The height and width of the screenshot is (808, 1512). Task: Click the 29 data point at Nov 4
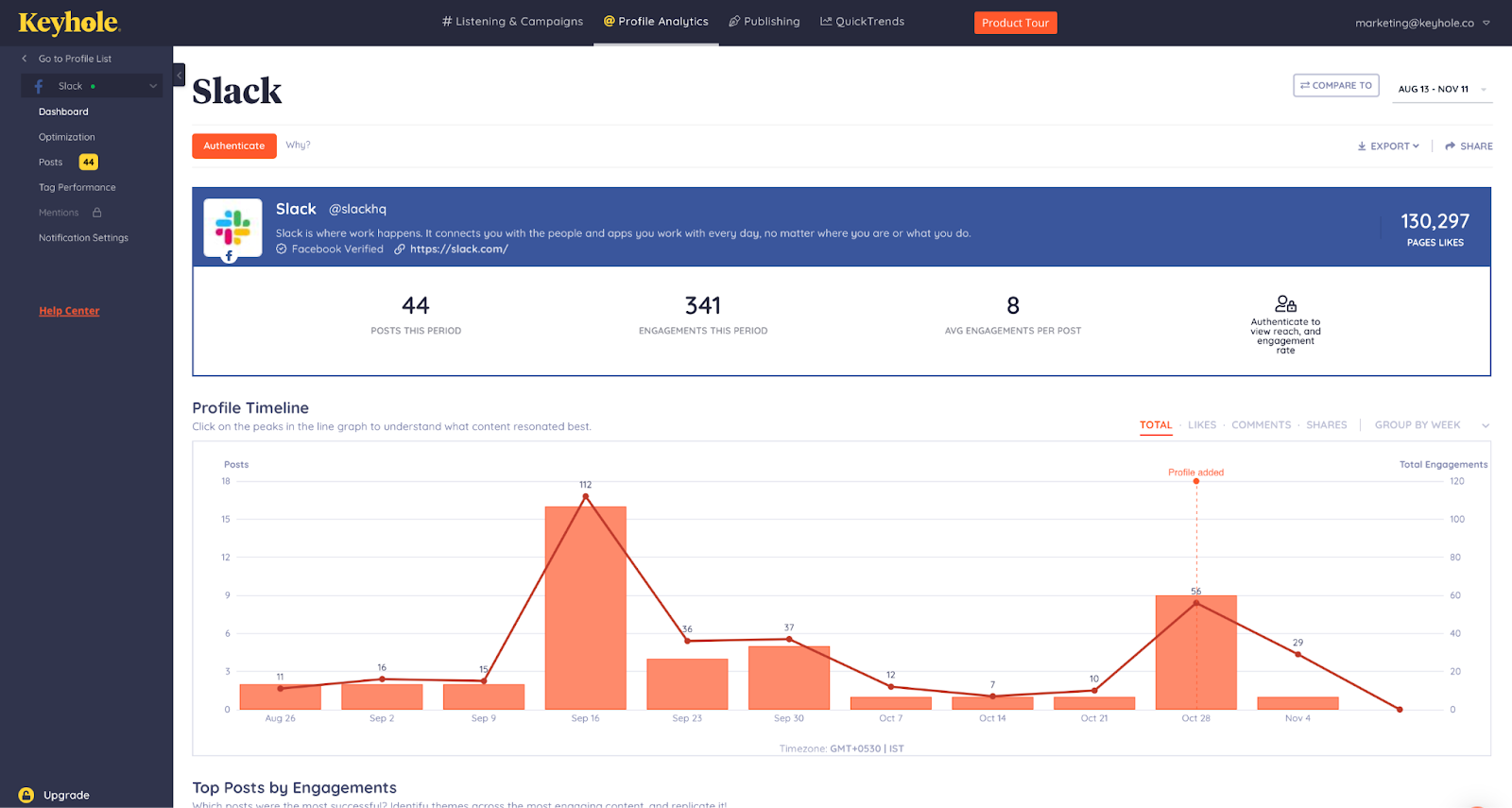click(1297, 654)
